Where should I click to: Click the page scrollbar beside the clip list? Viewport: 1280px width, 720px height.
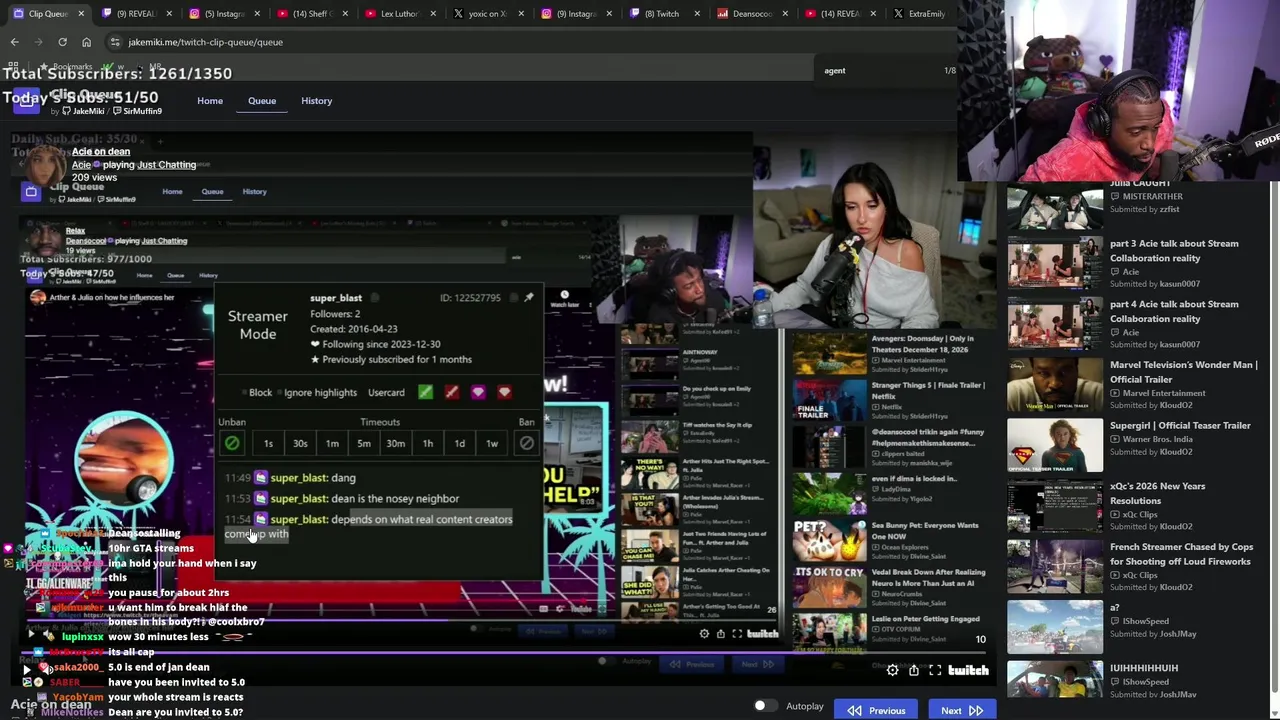tap(1274, 440)
